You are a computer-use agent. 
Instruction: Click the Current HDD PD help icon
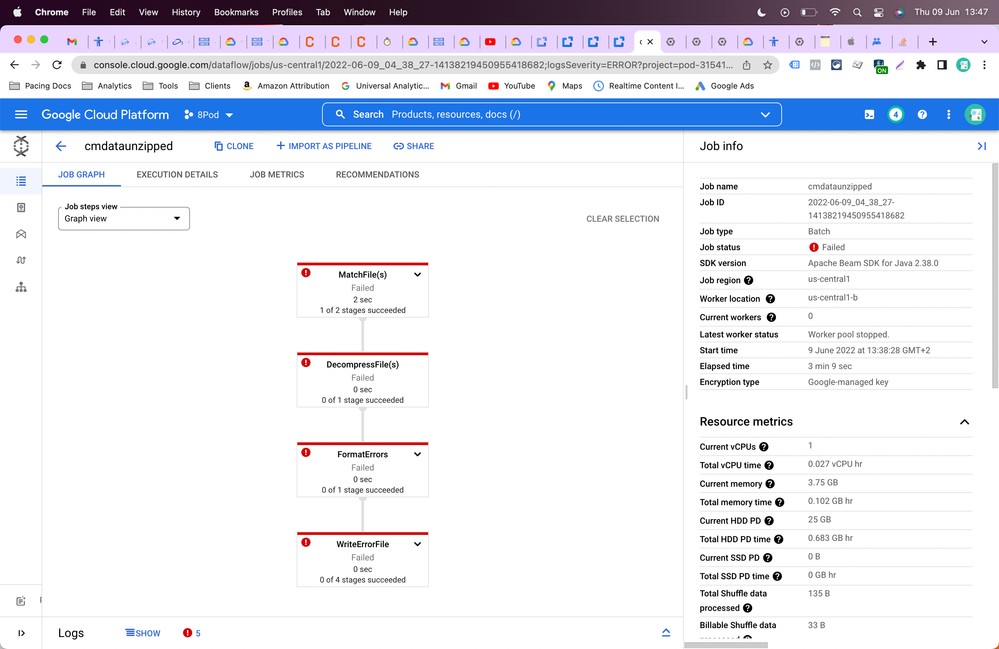pyautogui.click(x=769, y=521)
